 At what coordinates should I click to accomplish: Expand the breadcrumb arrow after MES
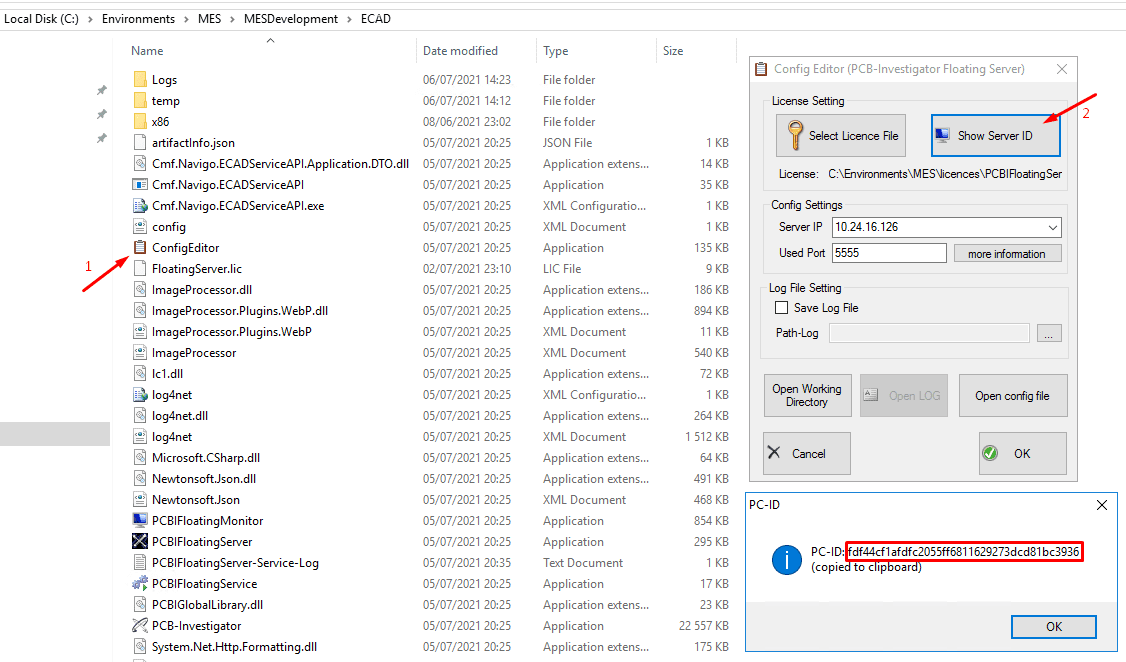(233, 19)
